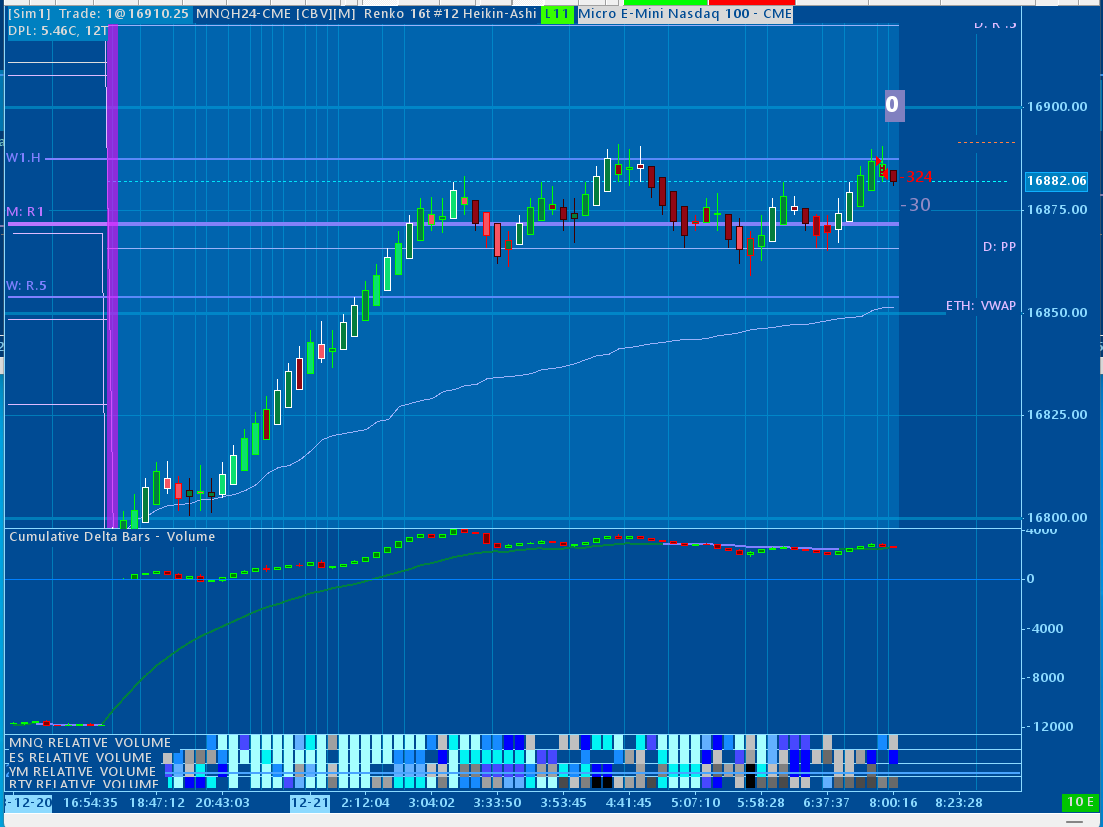Viewport: 1103px width, 827px height.
Task: Click the RTY RELATIVE VOLUME row label
Action: pos(83,784)
